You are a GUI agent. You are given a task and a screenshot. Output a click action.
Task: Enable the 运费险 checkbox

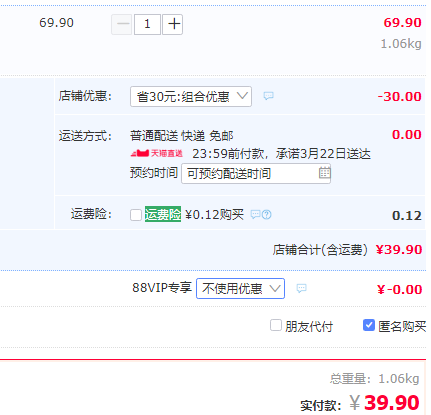[136, 215]
